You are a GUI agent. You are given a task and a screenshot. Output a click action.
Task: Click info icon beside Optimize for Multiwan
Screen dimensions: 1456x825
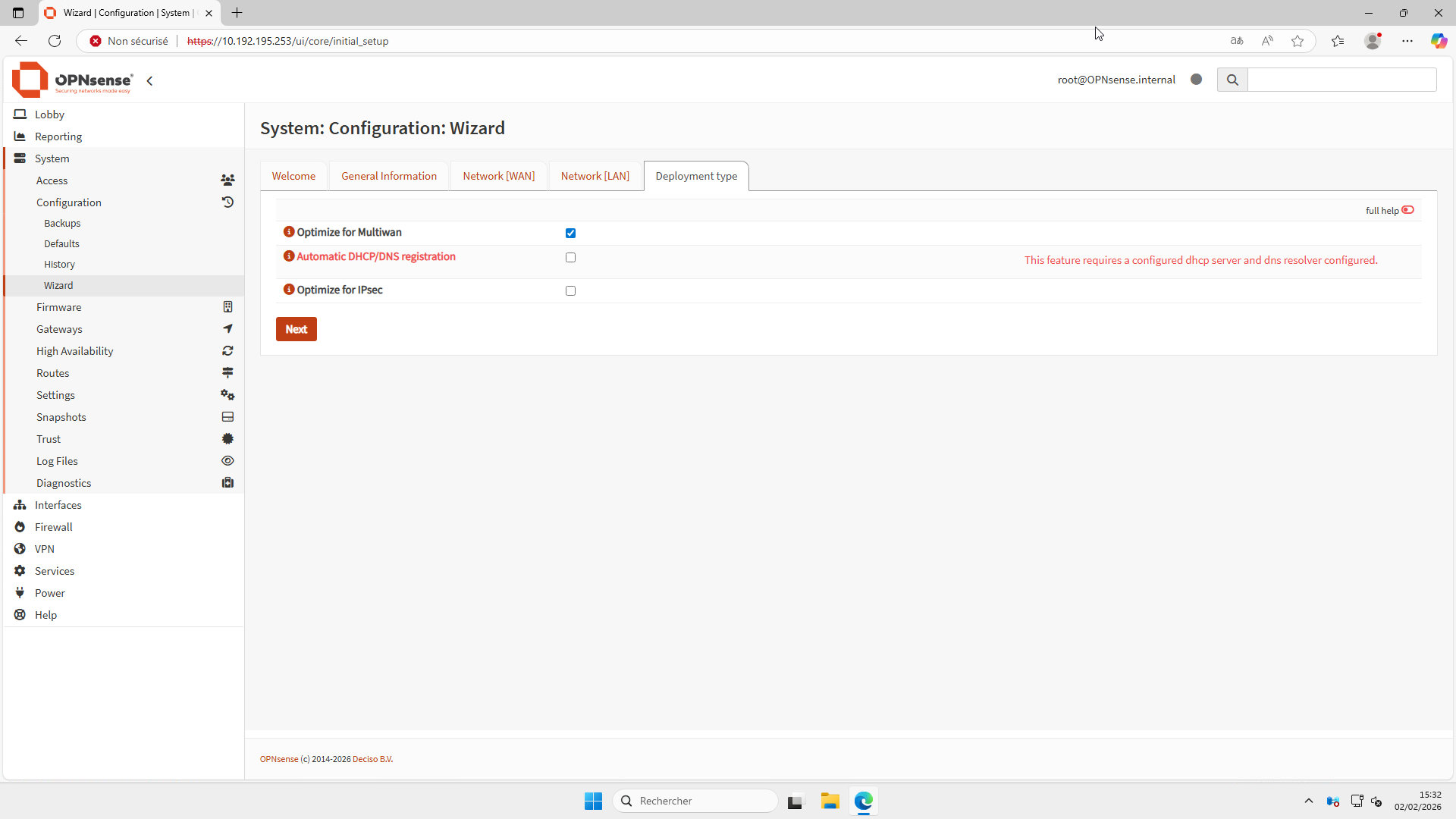coord(288,232)
